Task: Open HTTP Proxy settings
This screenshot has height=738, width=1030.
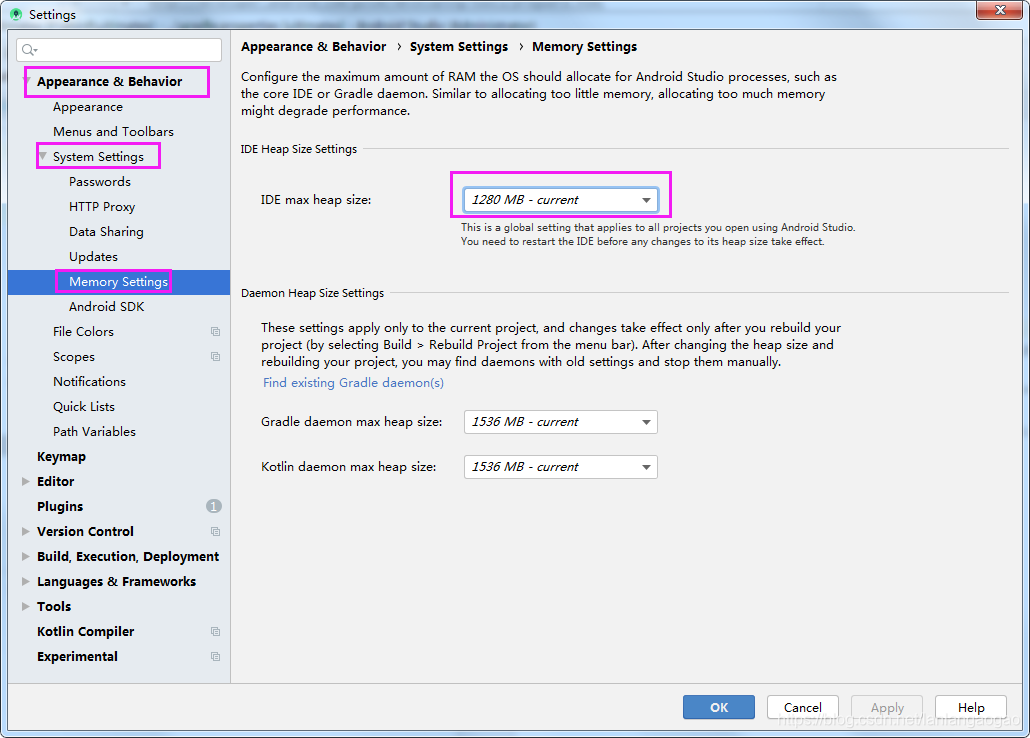Action: [102, 206]
